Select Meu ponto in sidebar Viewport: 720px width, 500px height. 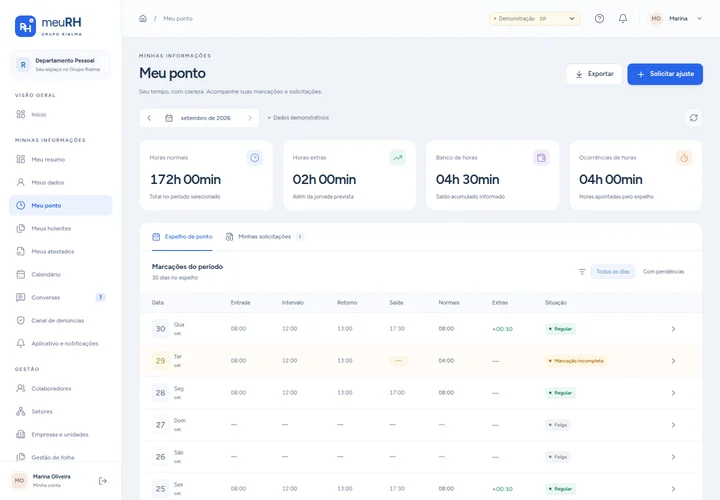(x=61, y=205)
